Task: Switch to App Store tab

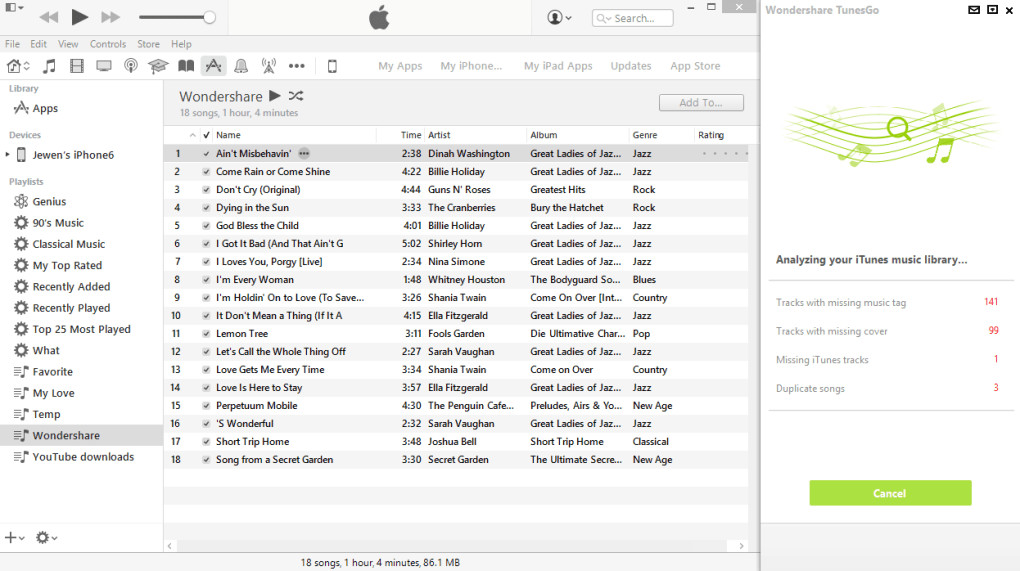Action: point(695,66)
